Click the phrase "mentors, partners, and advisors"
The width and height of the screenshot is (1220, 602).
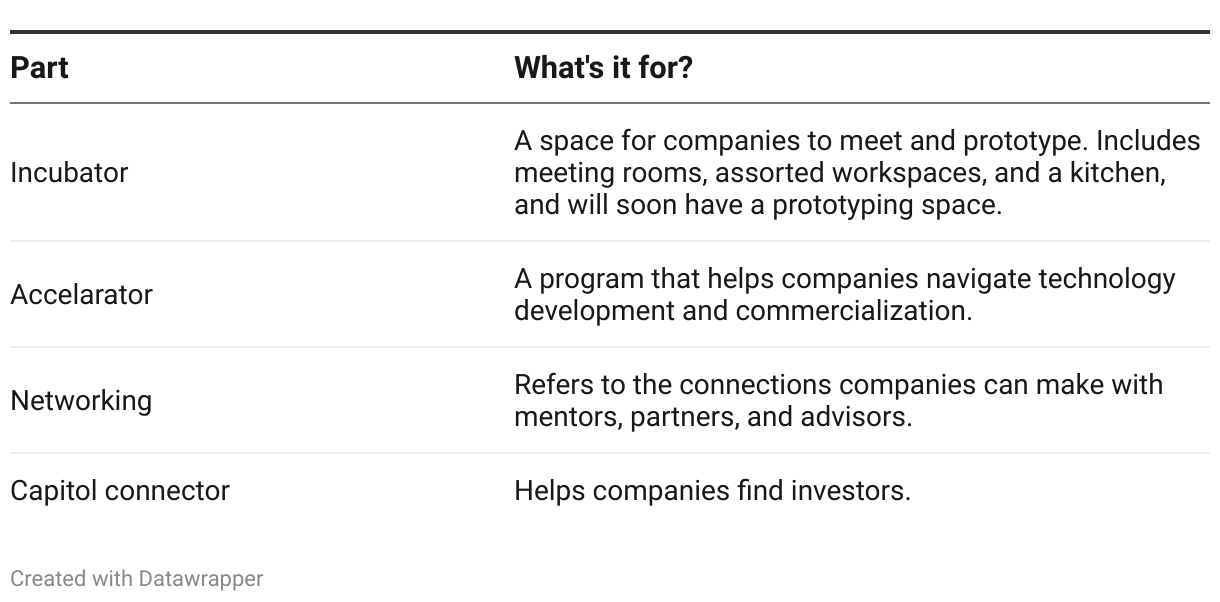point(712,416)
